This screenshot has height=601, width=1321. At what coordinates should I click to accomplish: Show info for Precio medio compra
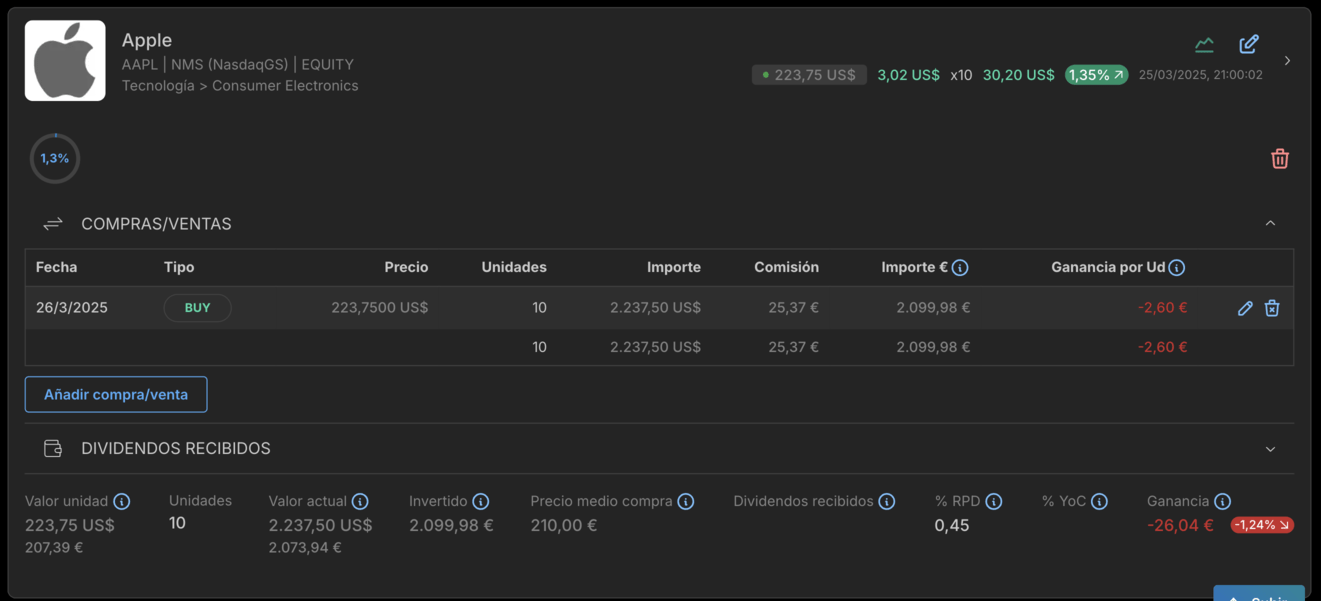686,501
